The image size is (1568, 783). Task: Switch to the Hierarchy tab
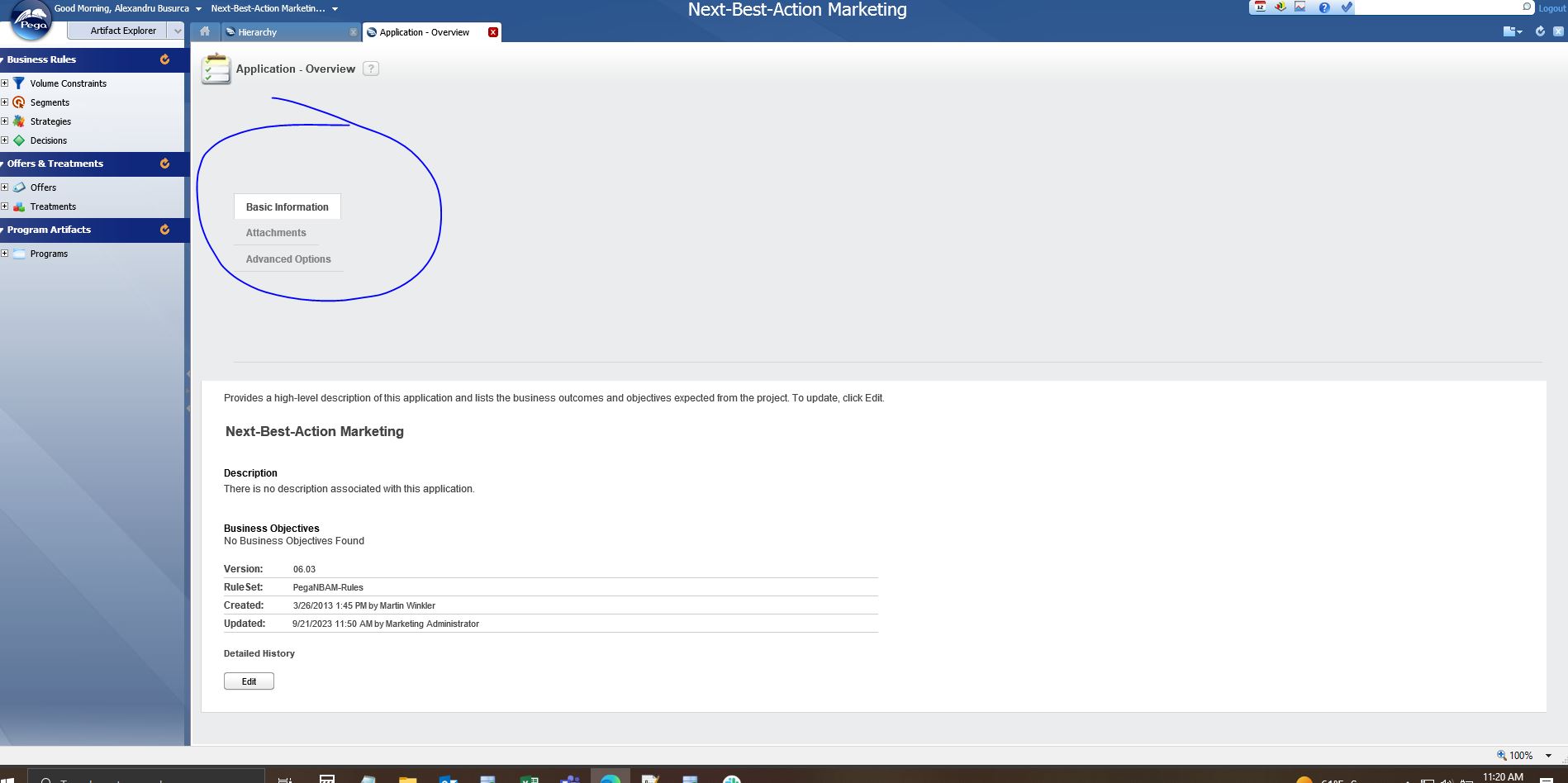(x=257, y=32)
